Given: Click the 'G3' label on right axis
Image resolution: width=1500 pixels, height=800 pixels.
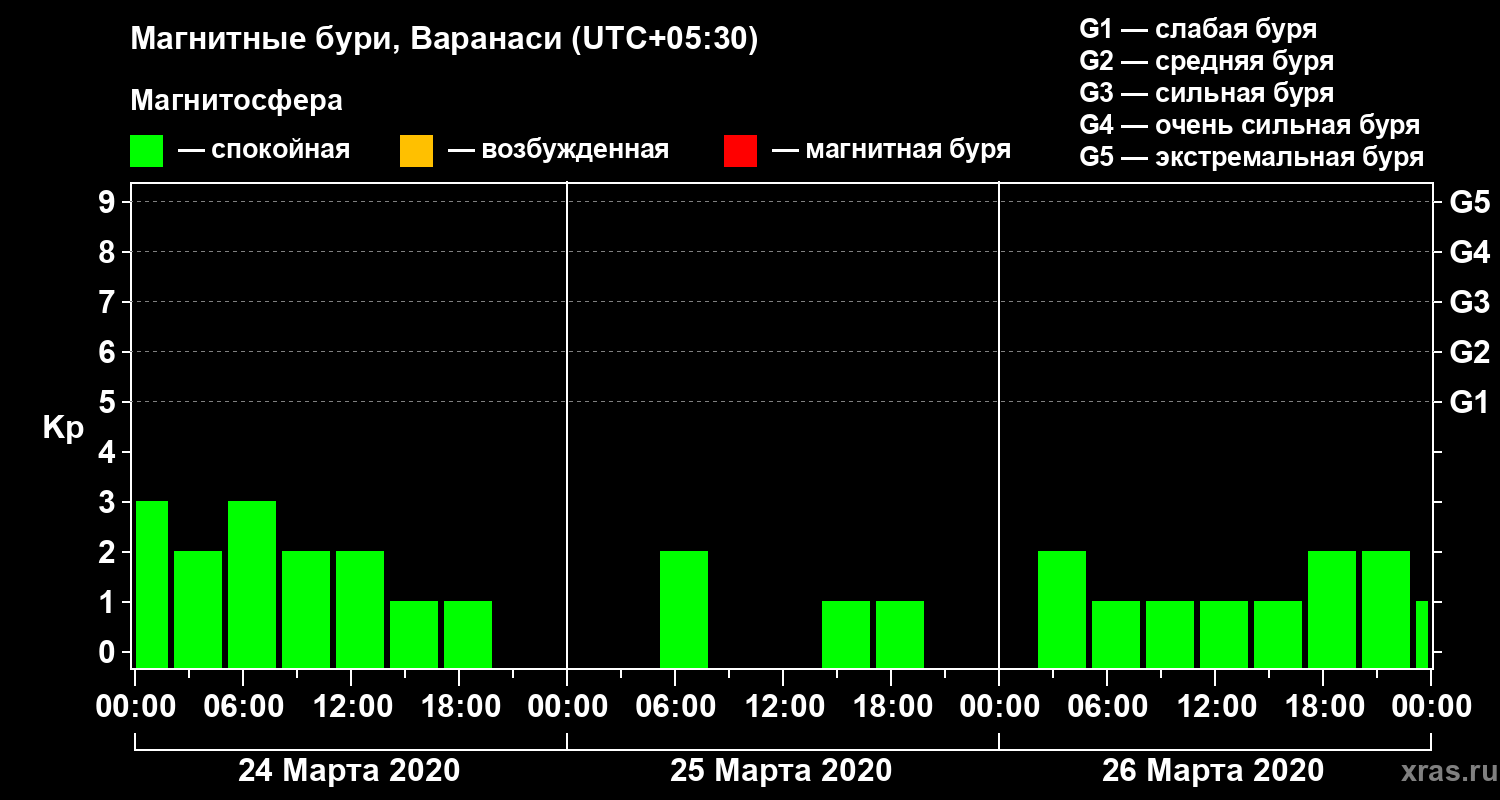Looking at the screenshot, I should (x=1469, y=302).
